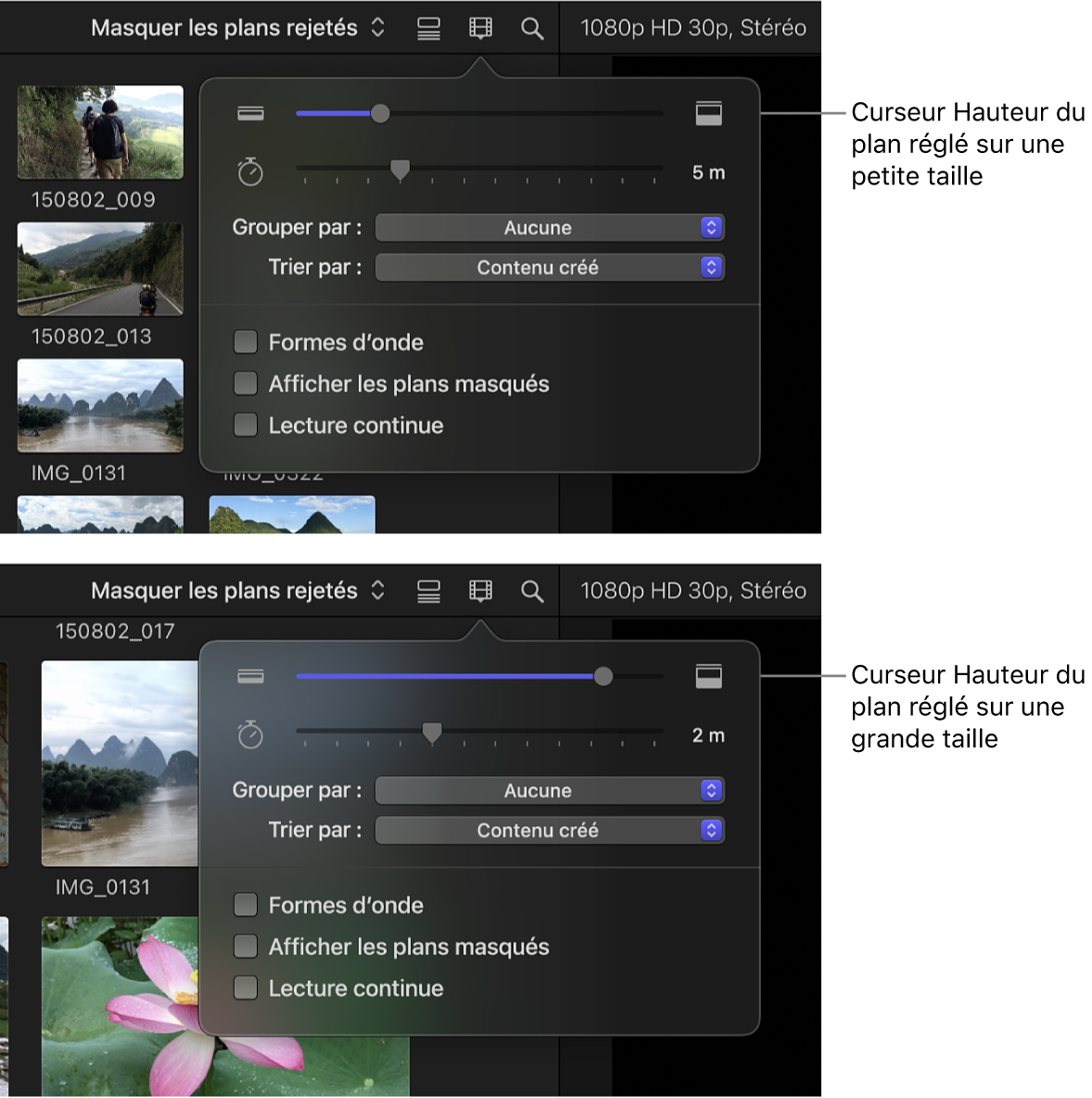Screen dimensions: 1092x1098
Task: Click the search magnifier icon in the upper toolbar
Action: pyautogui.click(x=532, y=29)
